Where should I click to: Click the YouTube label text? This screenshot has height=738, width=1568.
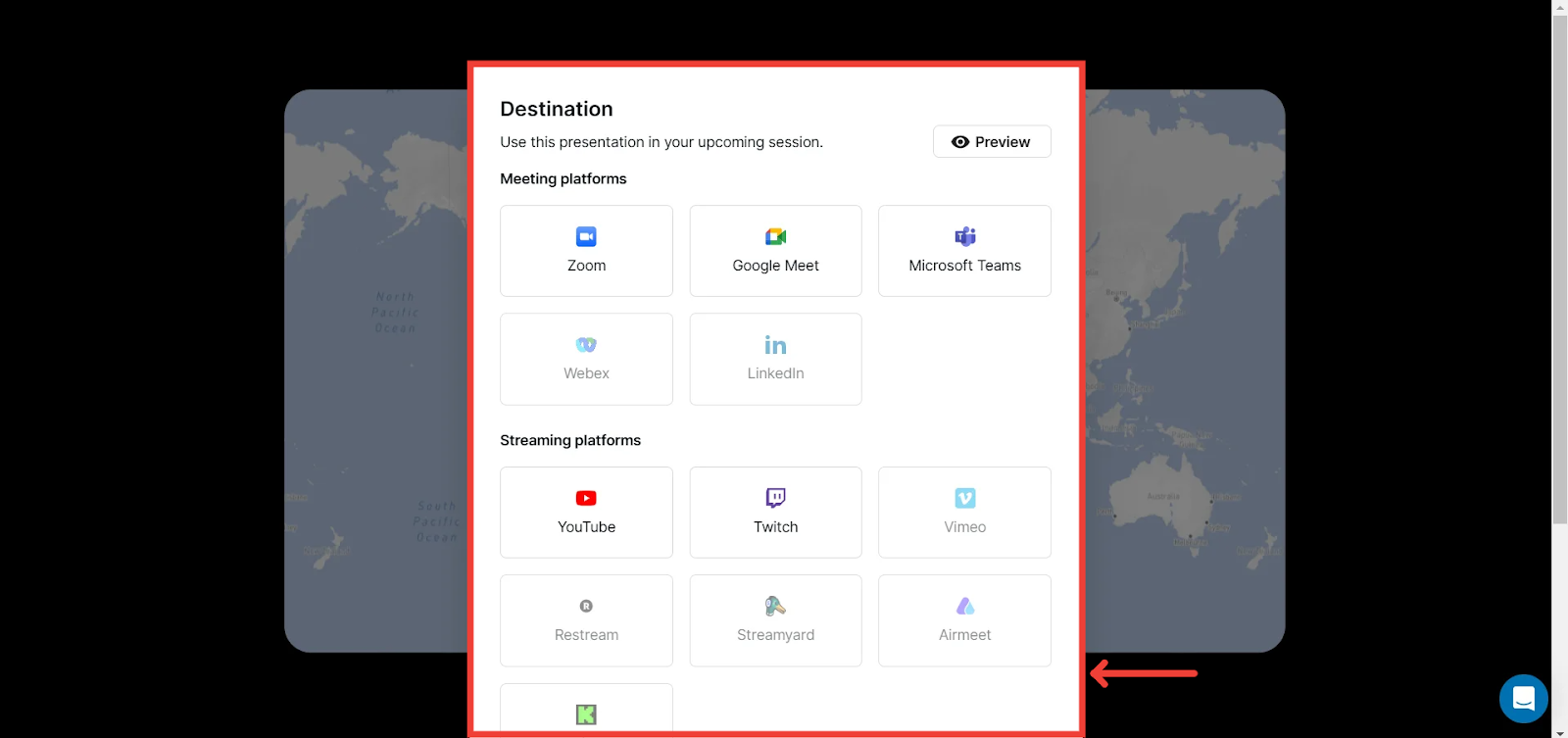[x=586, y=527]
